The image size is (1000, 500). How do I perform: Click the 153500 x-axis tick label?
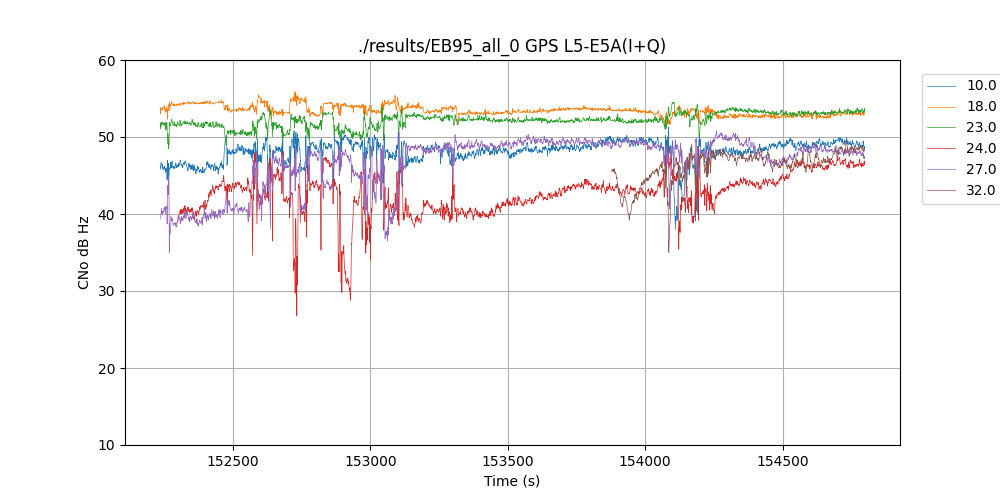508,462
